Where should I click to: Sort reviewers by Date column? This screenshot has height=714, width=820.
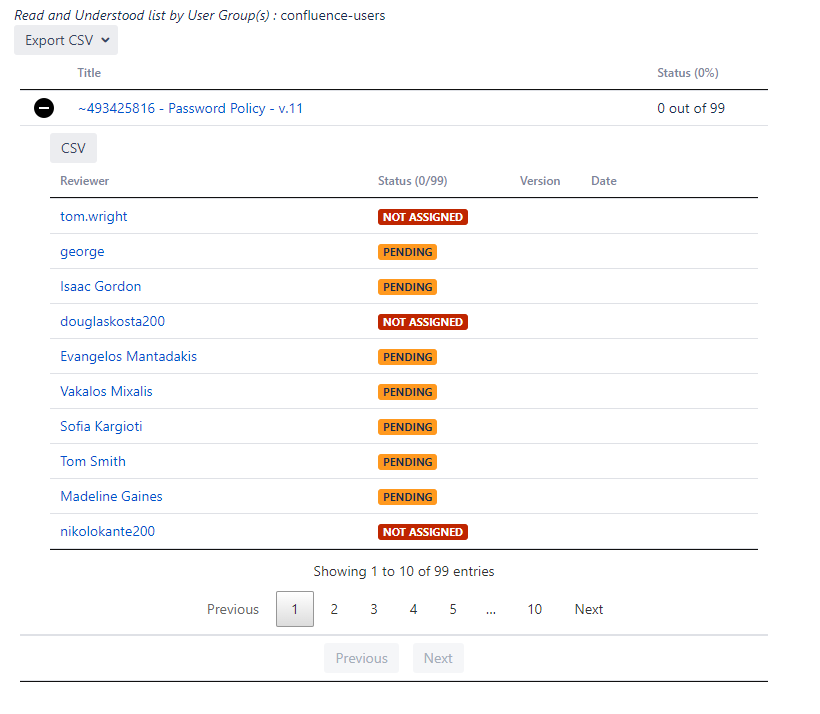click(x=604, y=181)
